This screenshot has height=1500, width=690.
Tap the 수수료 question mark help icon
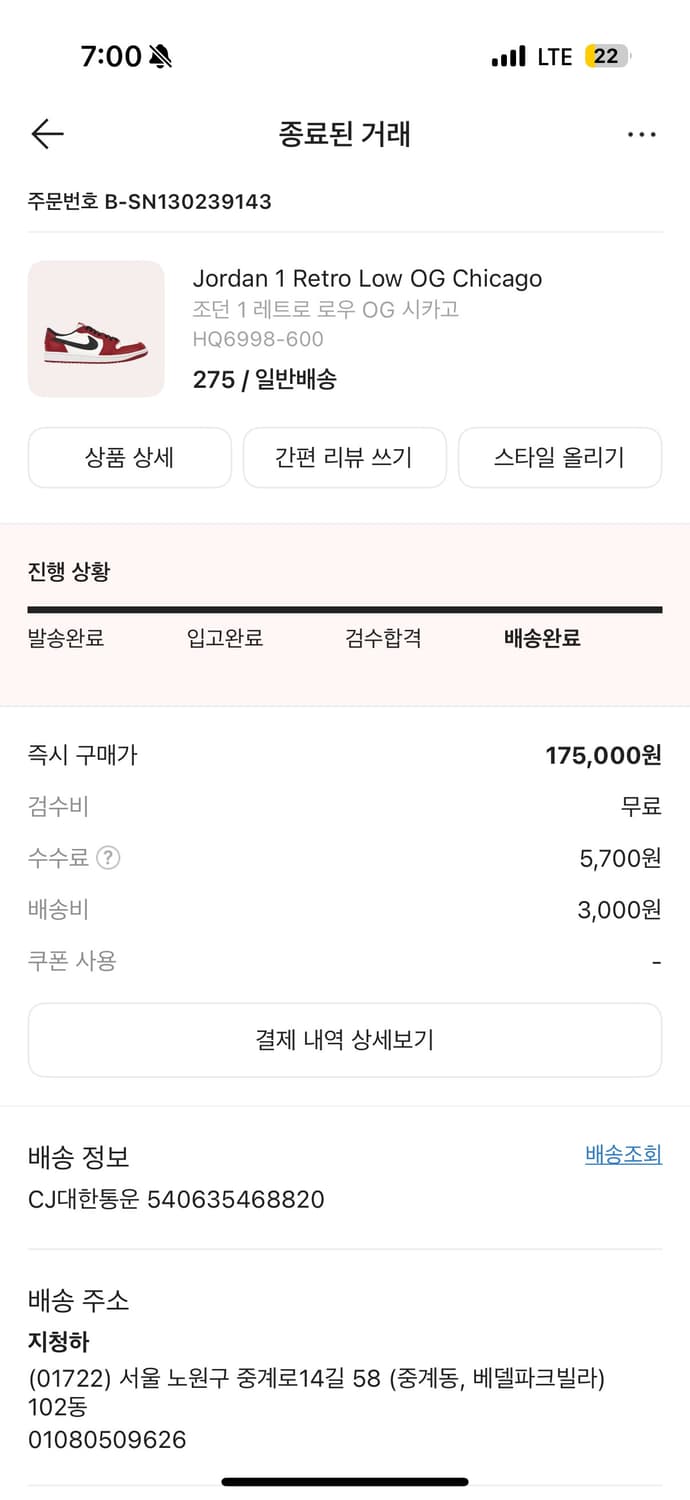110,858
